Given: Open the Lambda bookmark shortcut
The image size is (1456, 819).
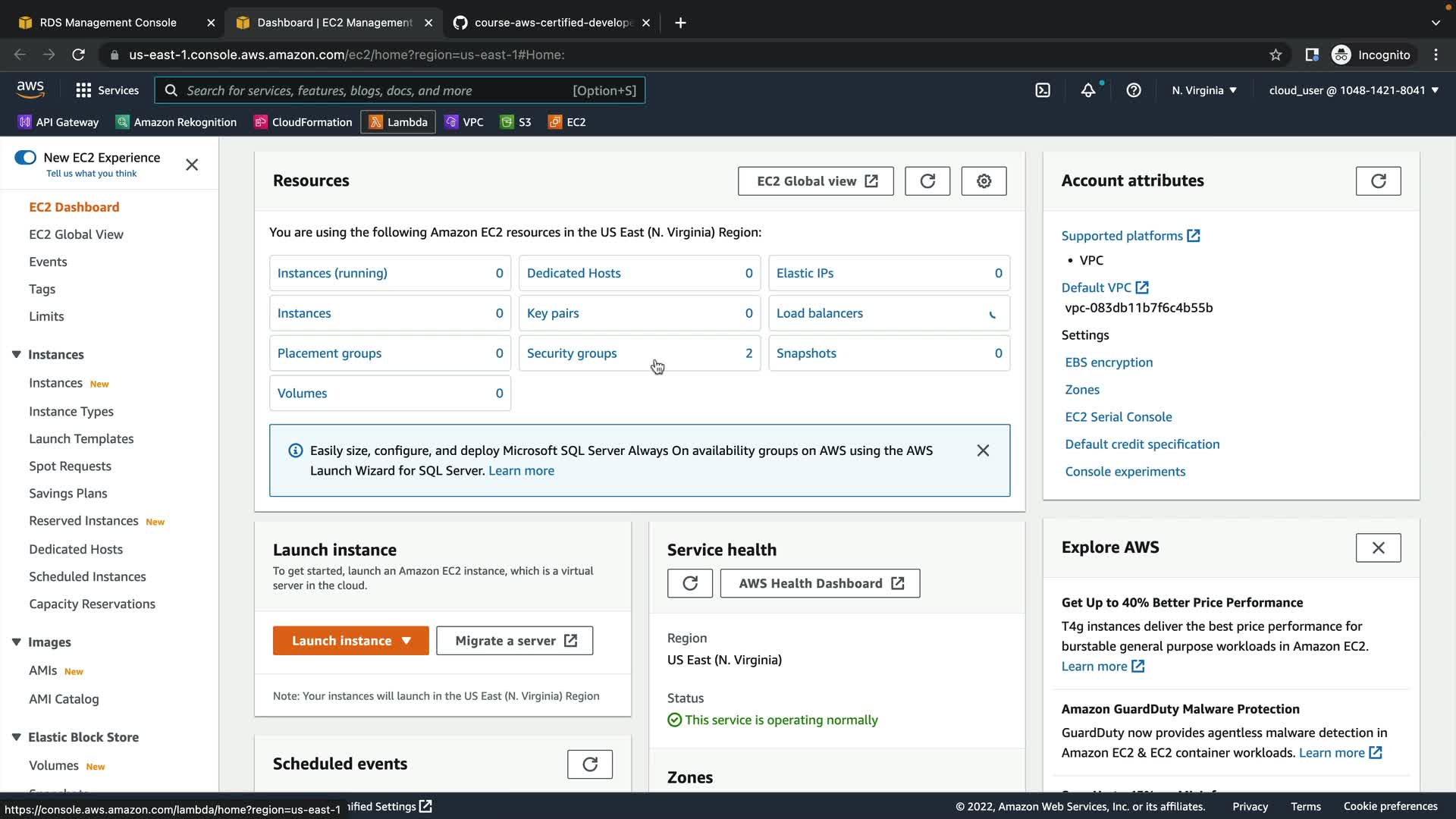Looking at the screenshot, I should click(x=398, y=122).
